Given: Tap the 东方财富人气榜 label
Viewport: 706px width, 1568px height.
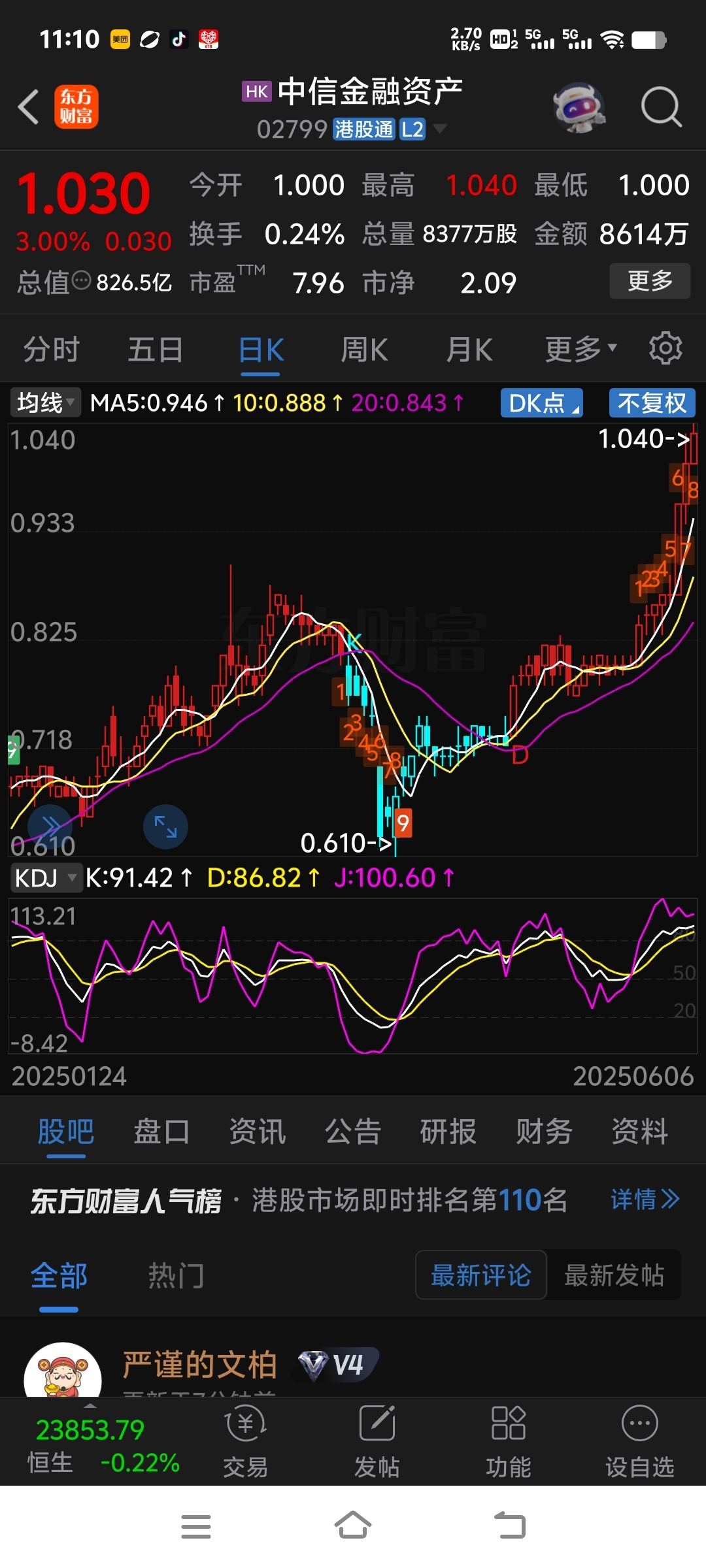Looking at the screenshot, I should [x=126, y=1201].
